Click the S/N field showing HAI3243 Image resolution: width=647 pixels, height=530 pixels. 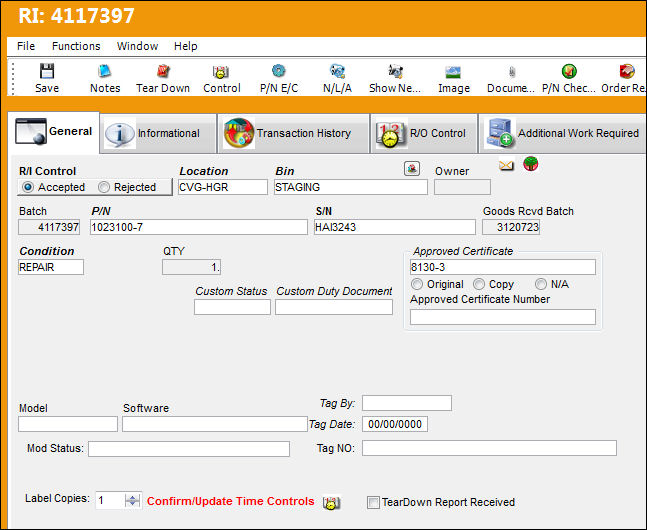(x=395, y=227)
